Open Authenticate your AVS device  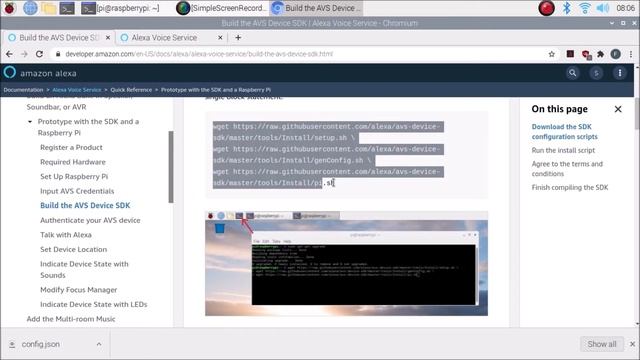coord(90,220)
